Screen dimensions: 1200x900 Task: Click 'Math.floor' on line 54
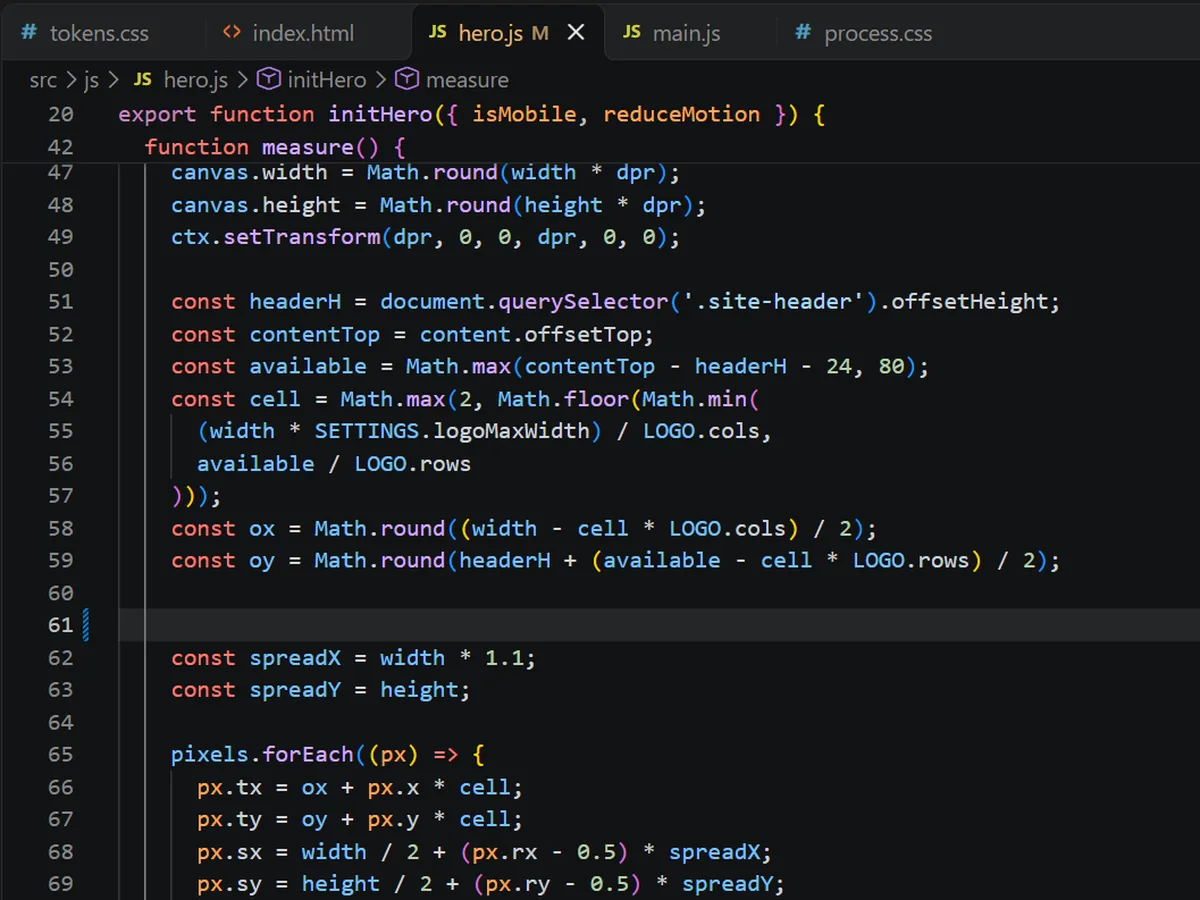563,399
